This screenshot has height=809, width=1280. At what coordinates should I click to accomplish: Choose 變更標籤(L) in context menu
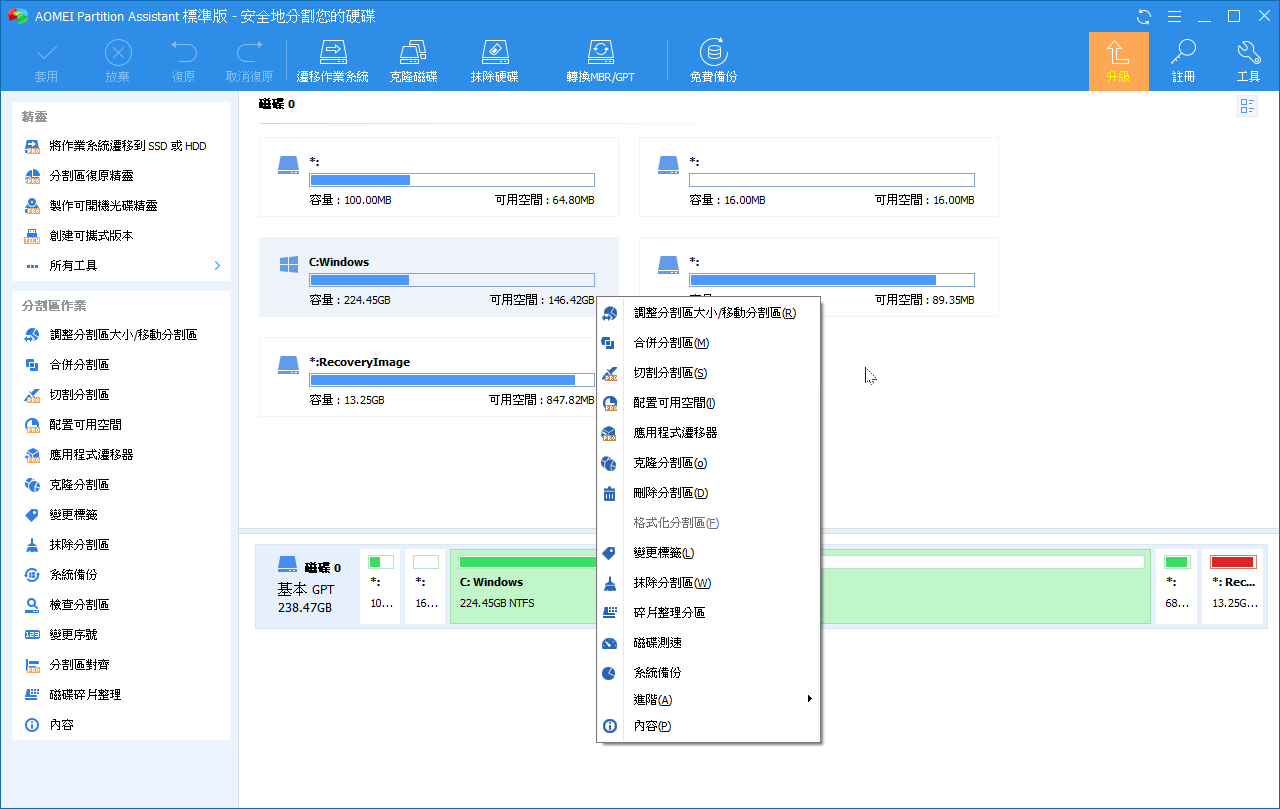(x=708, y=553)
